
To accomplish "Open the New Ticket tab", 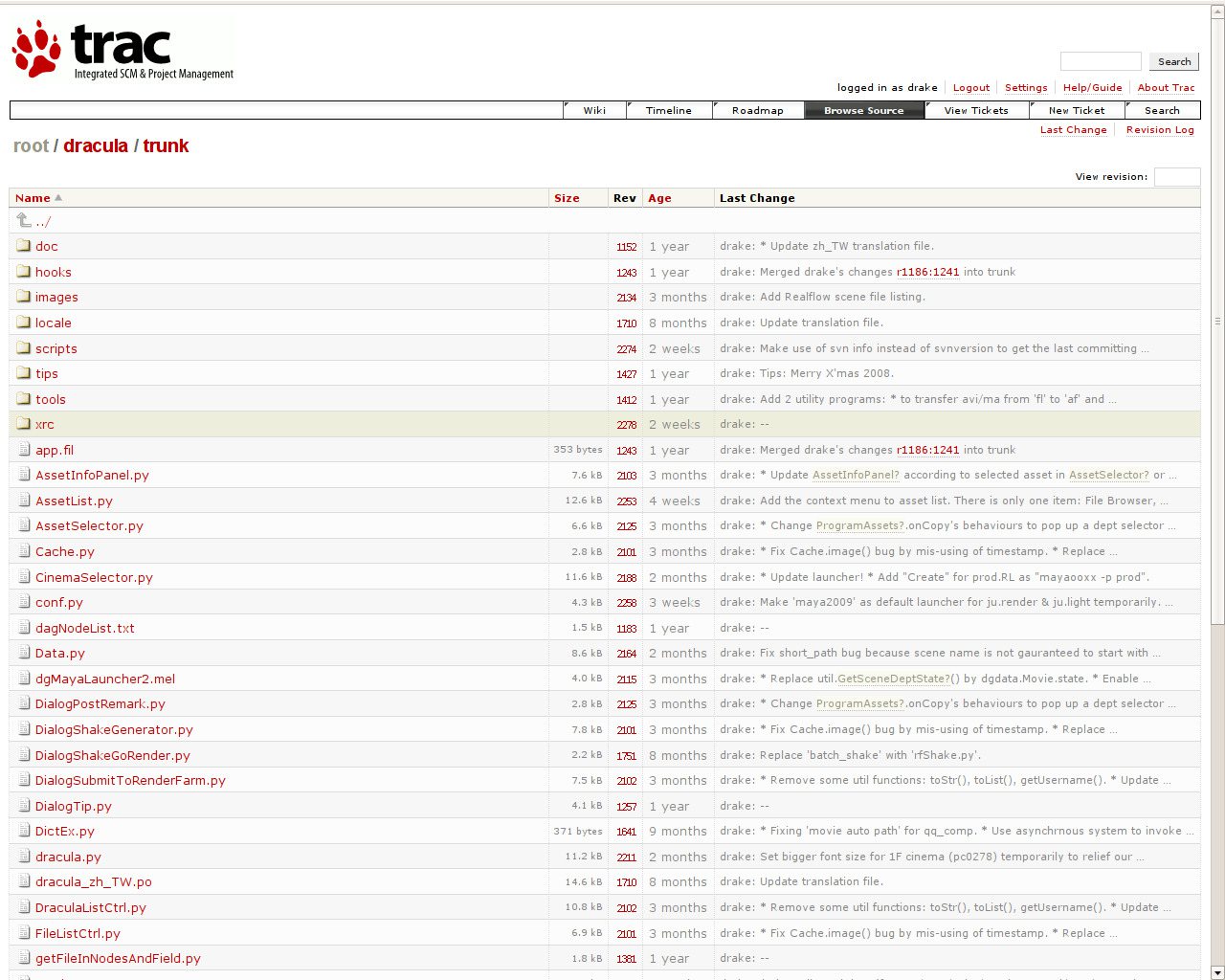I will pos(1077,110).
